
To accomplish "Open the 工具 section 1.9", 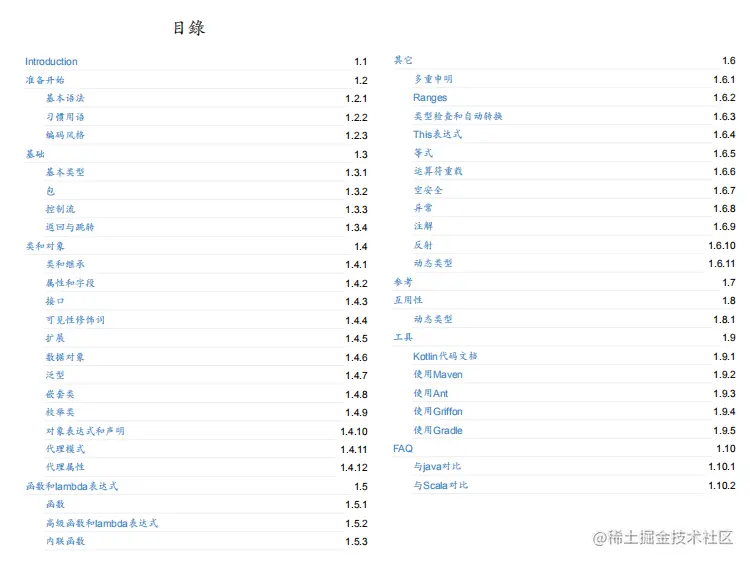I will click(x=403, y=337).
